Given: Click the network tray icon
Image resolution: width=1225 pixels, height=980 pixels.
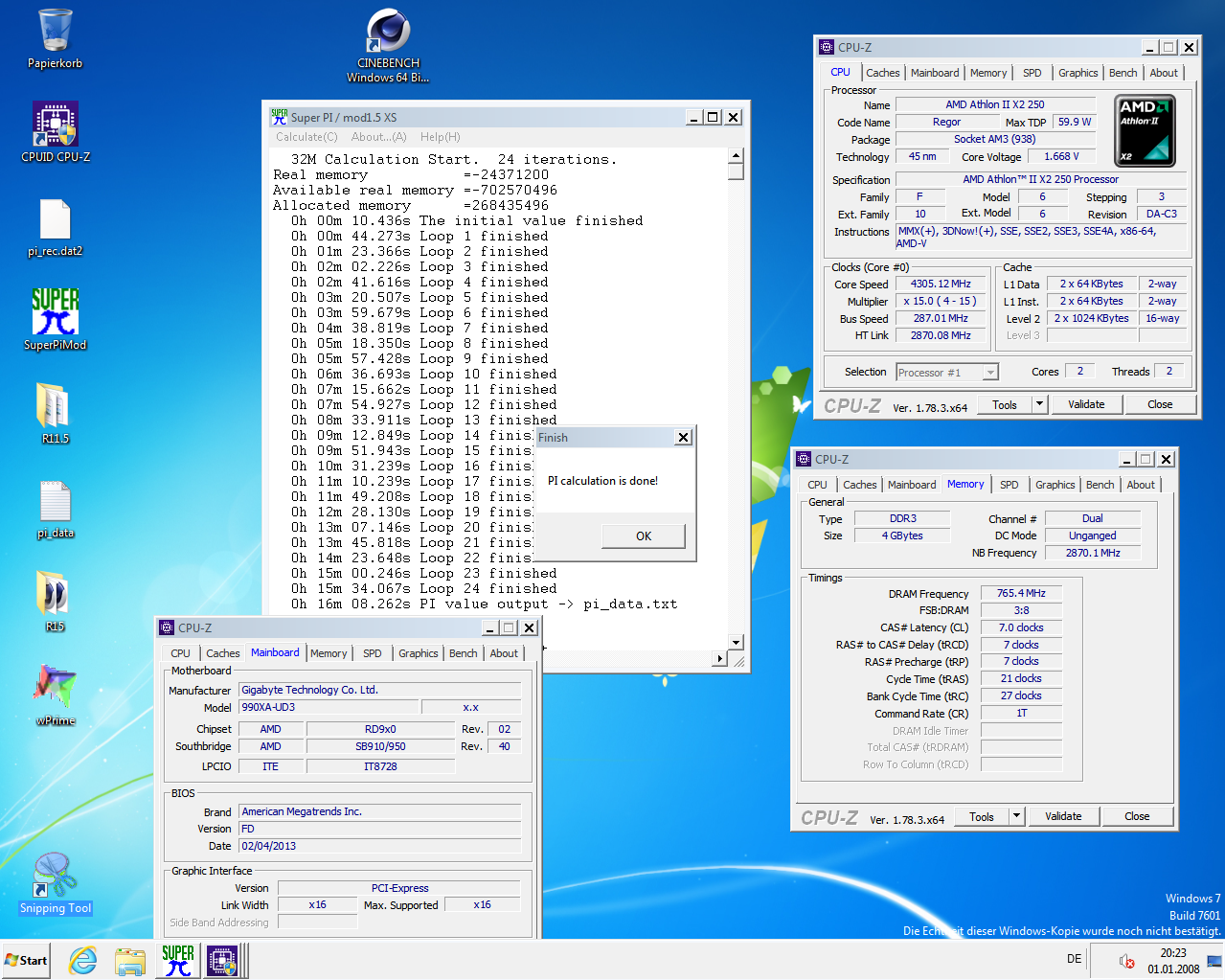Looking at the screenshot, I should 1214,961.
